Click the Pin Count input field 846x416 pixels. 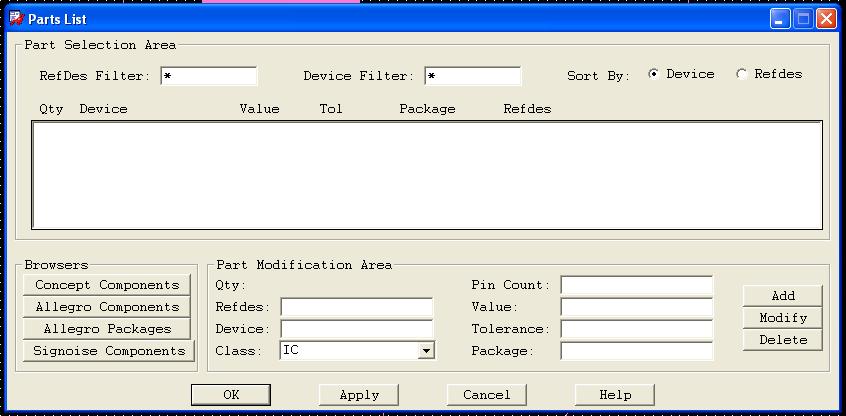[637, 285]
